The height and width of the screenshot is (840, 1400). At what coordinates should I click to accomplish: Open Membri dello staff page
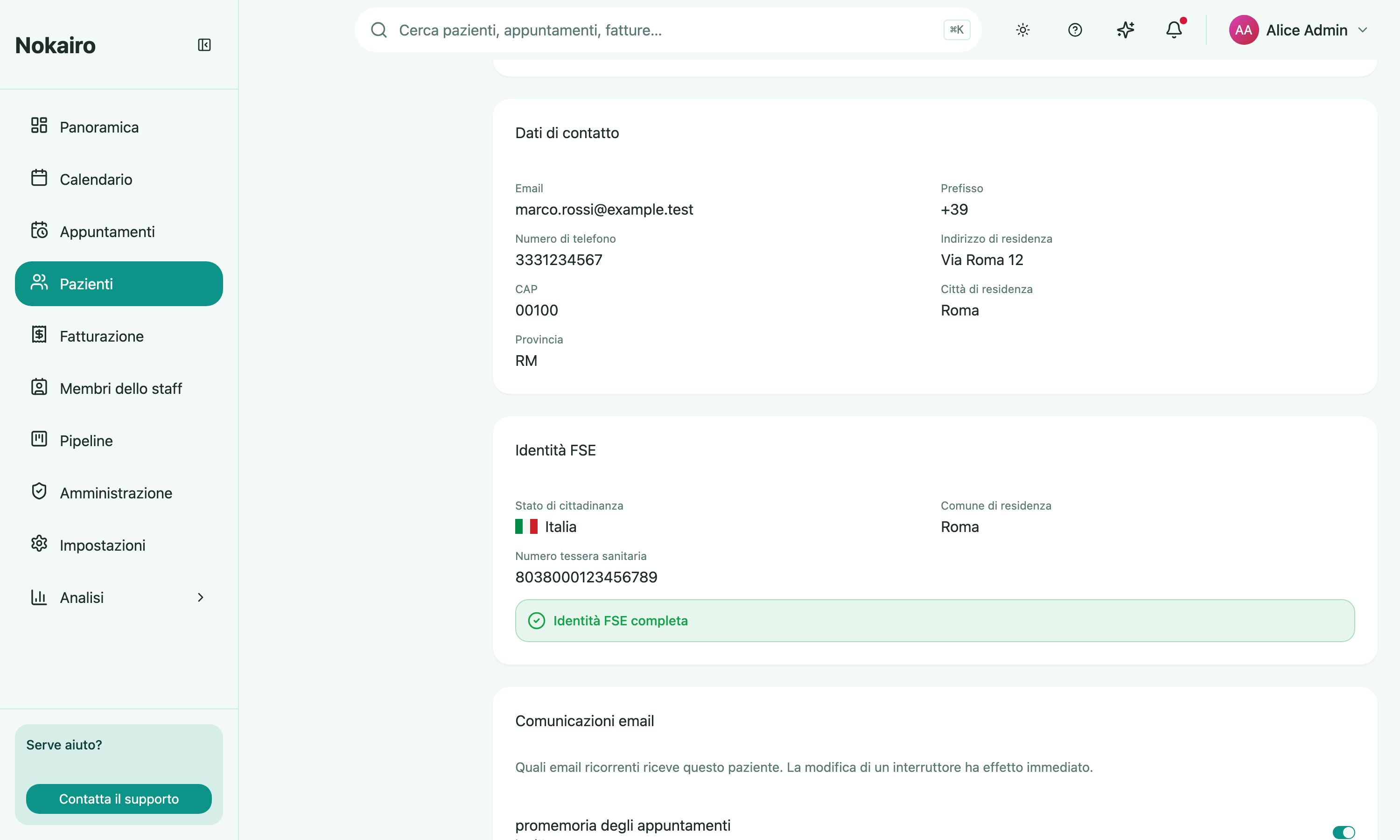click(119, 388)
